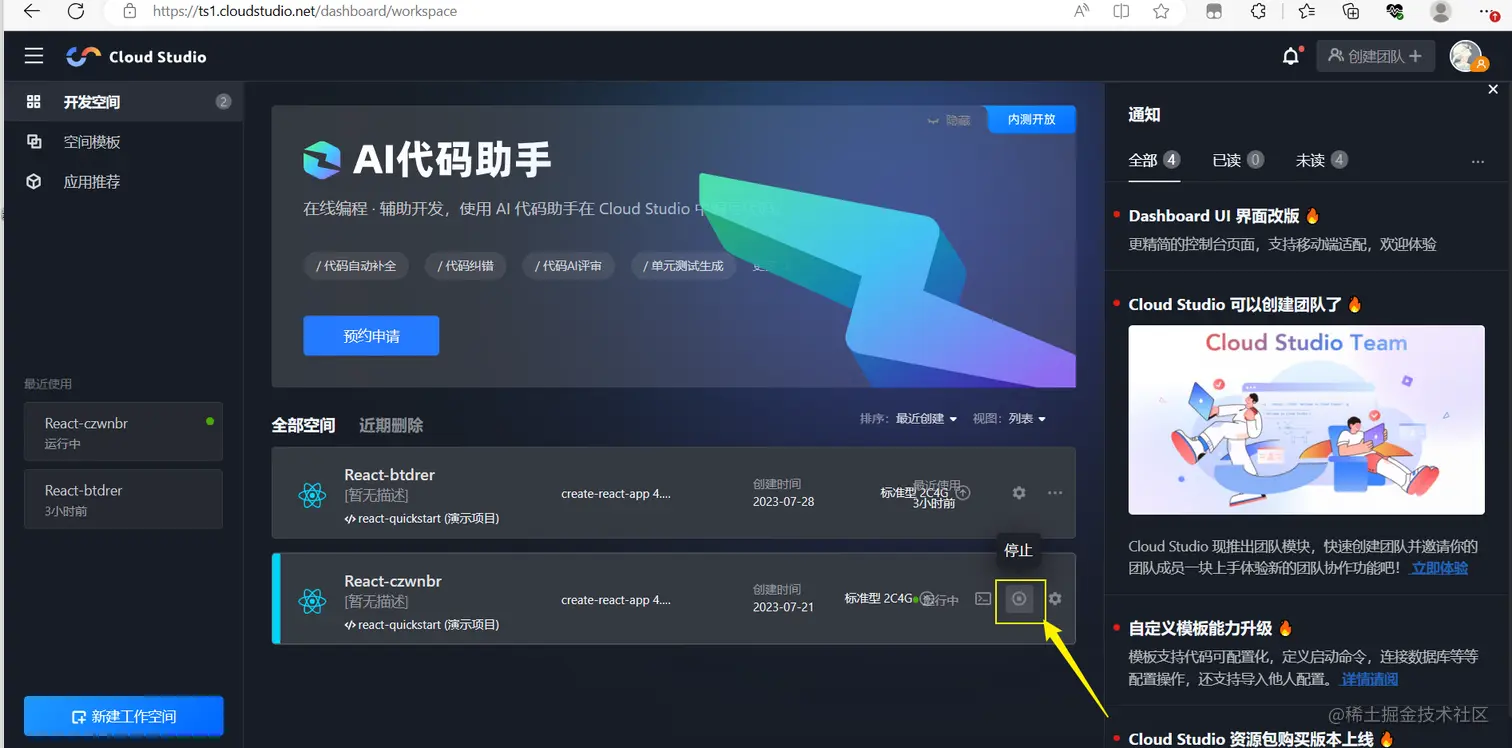
Task: Click the 自定义模板能力升级 notification title
Action: tap(1200, 628)
